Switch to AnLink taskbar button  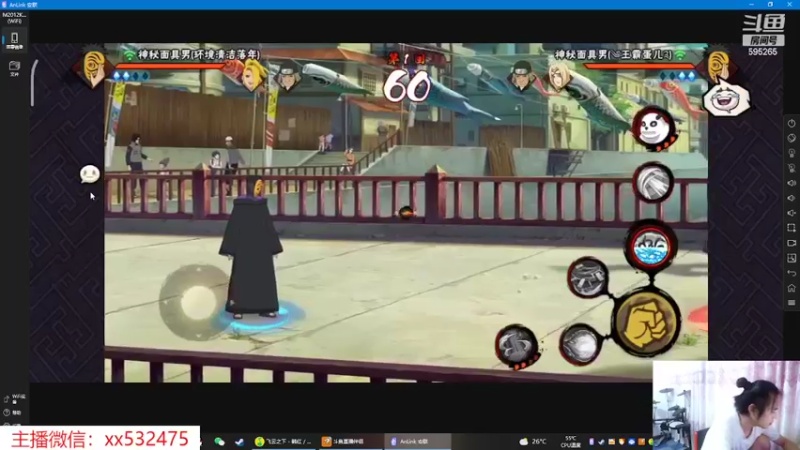click(417, 441)
